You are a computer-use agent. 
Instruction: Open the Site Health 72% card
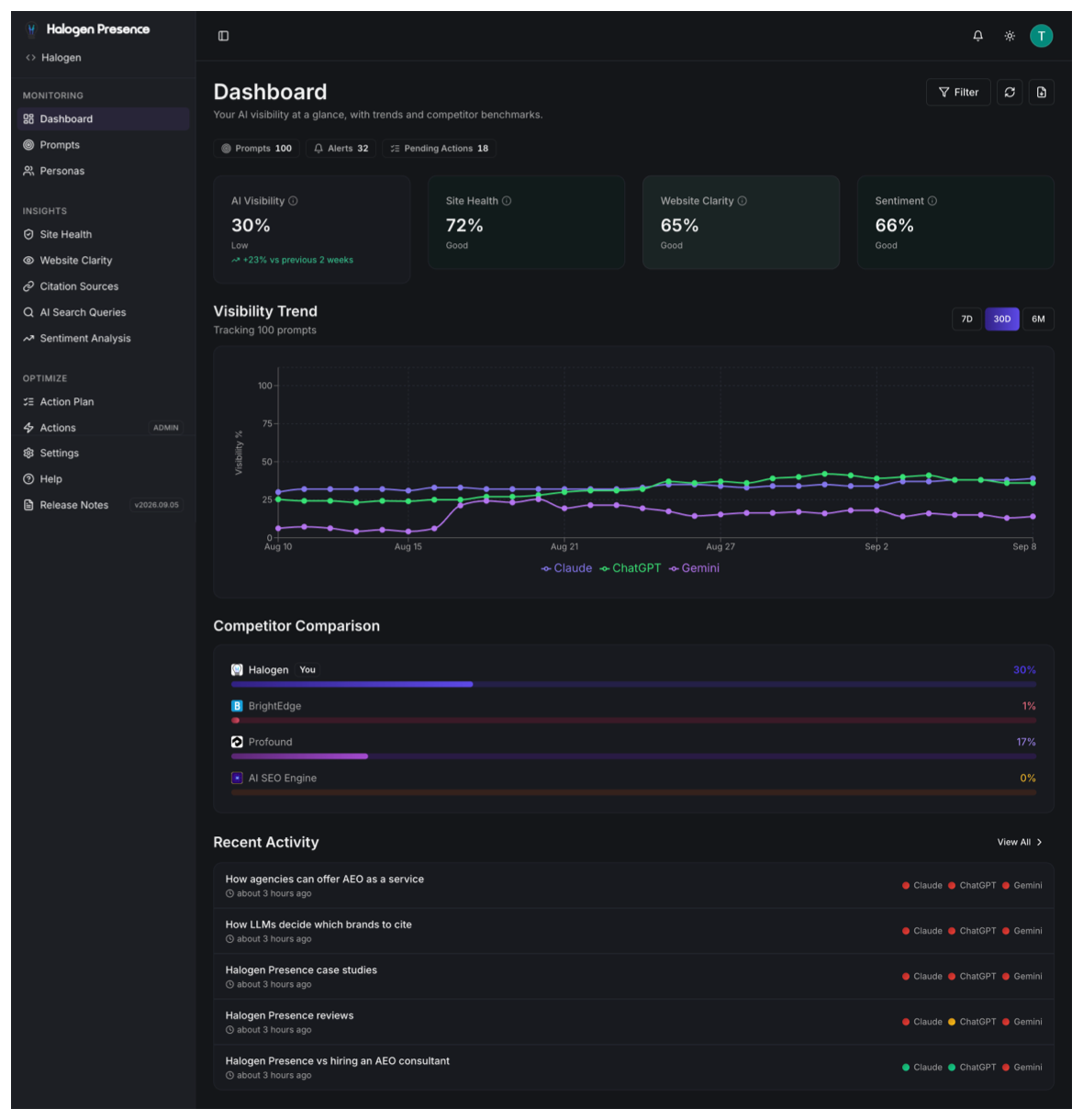pos(527,222)
